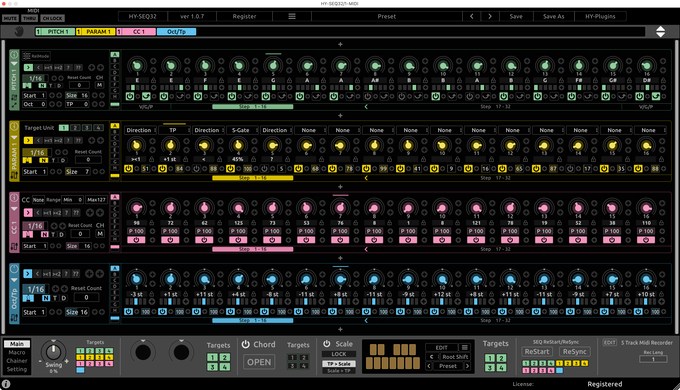Click Oct/Tp step 1 power icon

click(x=128, y=311)
